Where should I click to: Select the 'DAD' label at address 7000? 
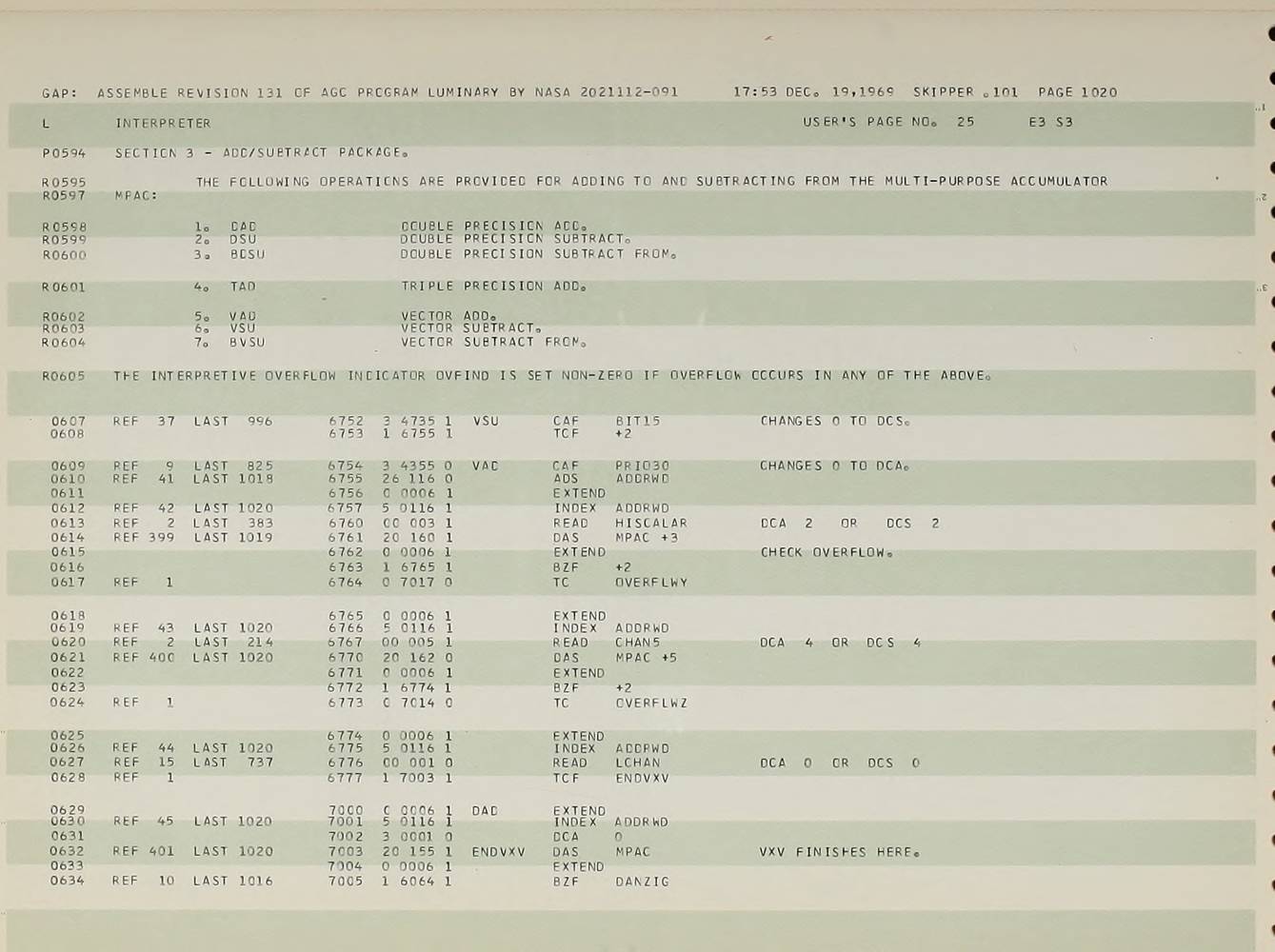[486, 811]
